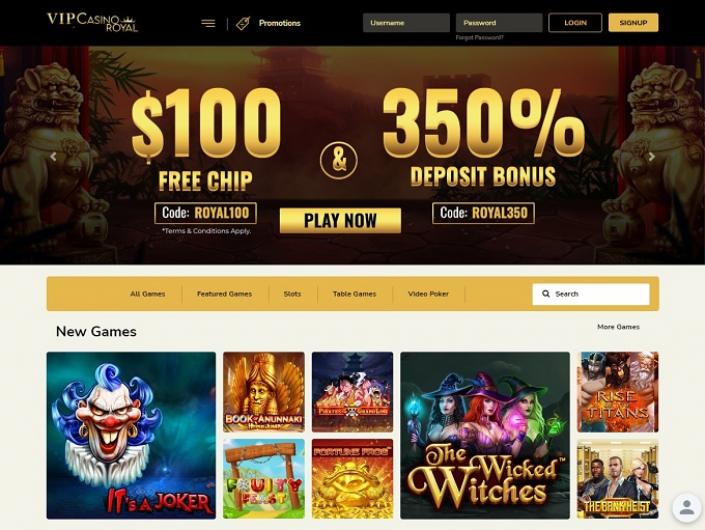Viewport: 705px width, 530px height.
Task: Open the Video Poker category
Action: [x=428, y=294]
